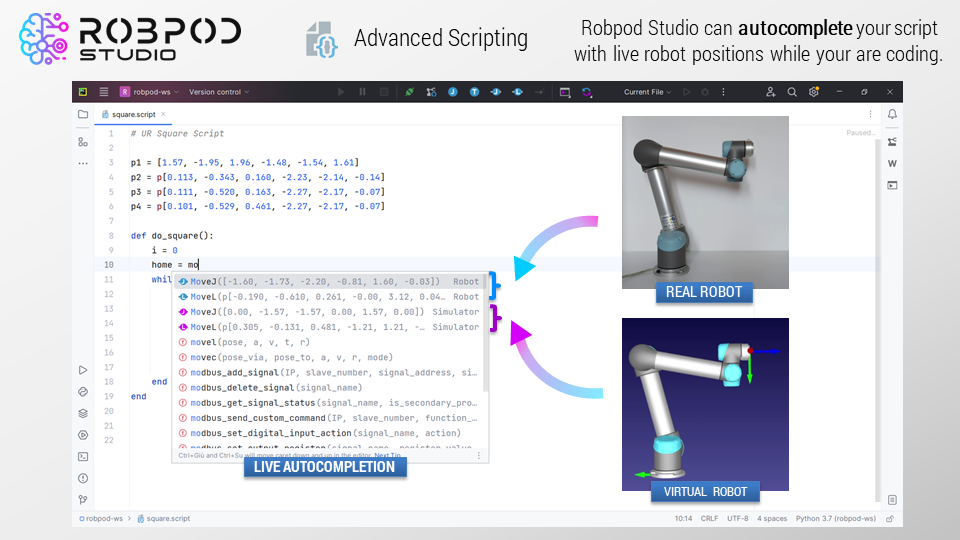The height and width of the screenshot is (540, 960).
Task: Close the square.script tab
Action: [x=163, y=114]
